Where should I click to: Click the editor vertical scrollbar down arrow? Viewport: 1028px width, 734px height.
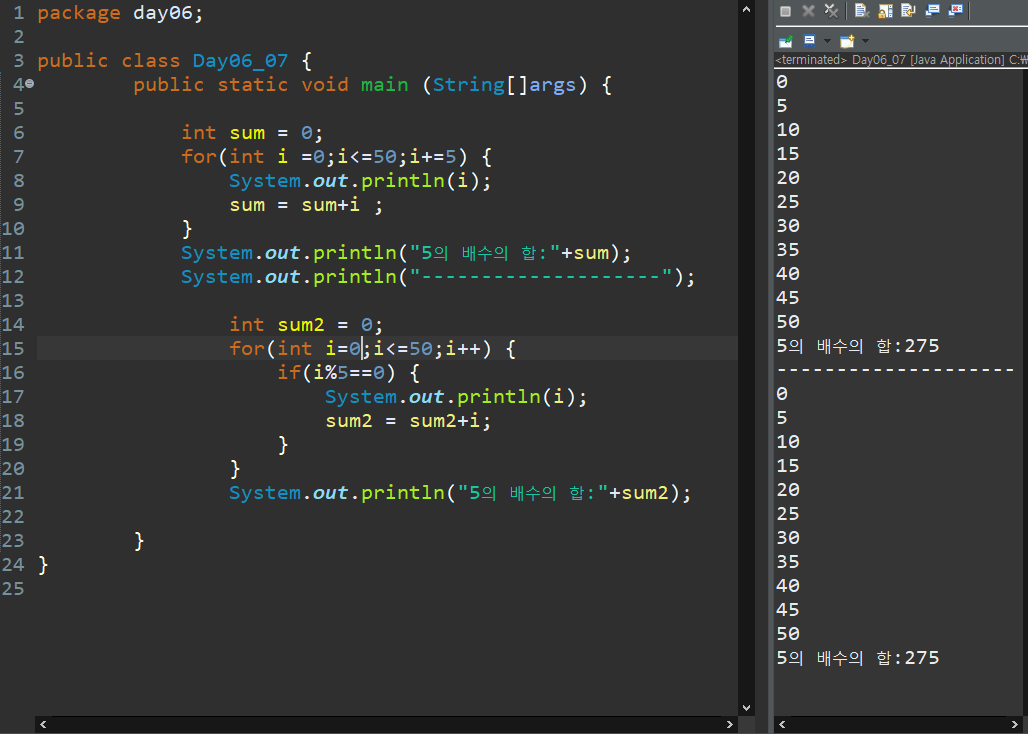tap(746, 708)
